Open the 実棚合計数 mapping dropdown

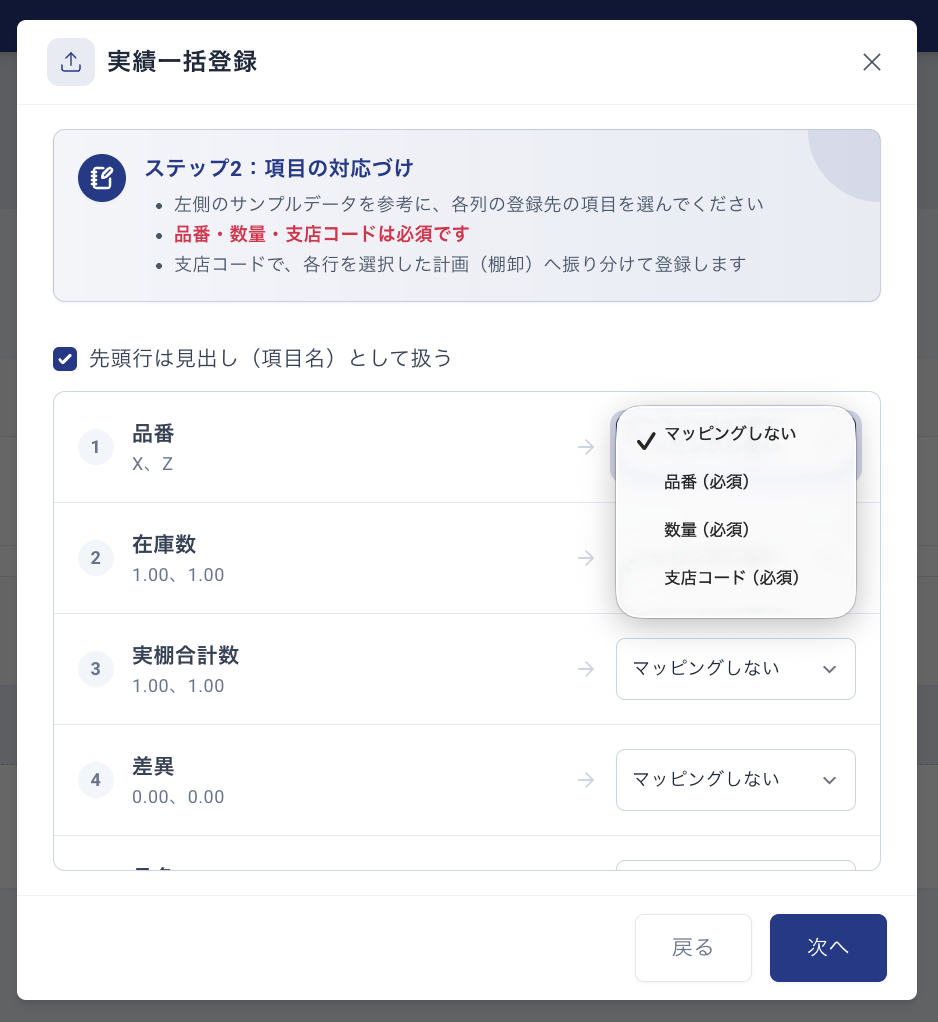tap(735, 669)
